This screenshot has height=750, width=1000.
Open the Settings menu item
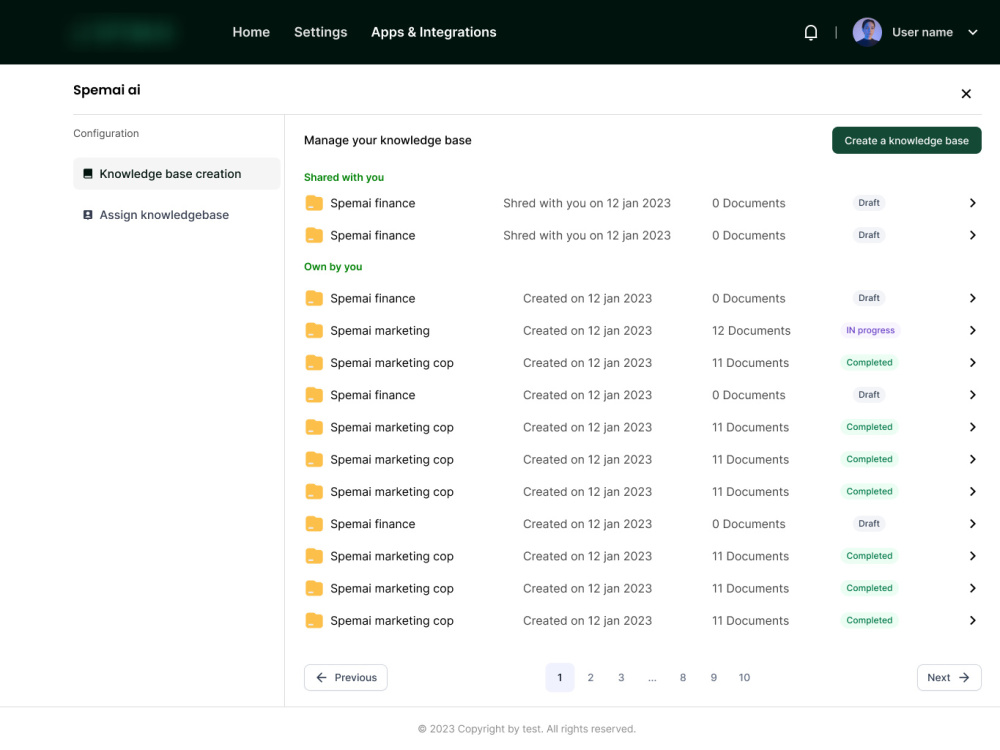pos(320,32)
